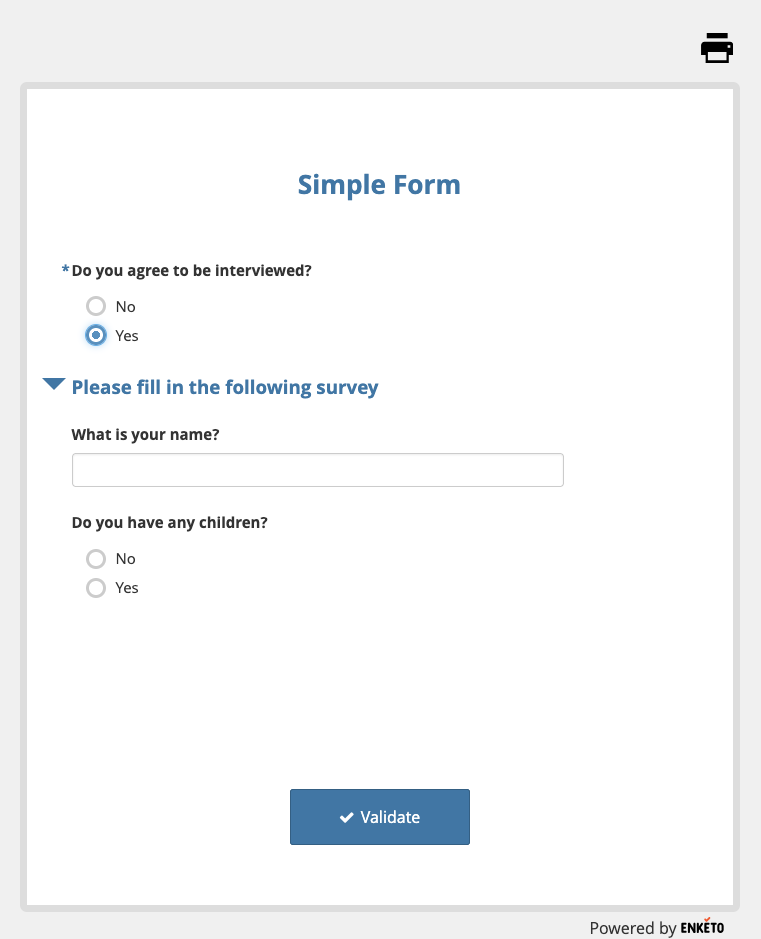Select "No" radio circle for interview agreement
761x939 pixels.
[x=96, y=306]
